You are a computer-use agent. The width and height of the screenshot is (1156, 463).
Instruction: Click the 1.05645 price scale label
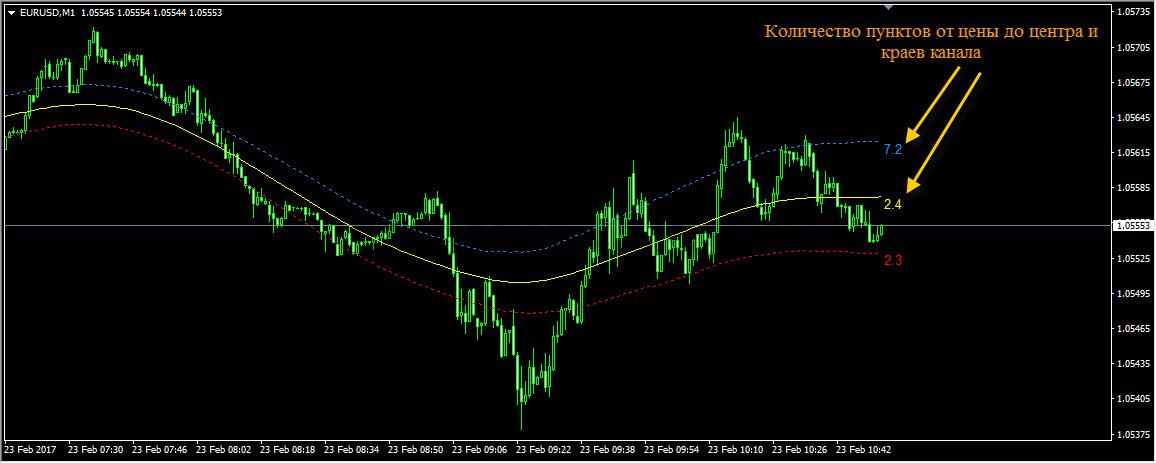[1133, 118]
